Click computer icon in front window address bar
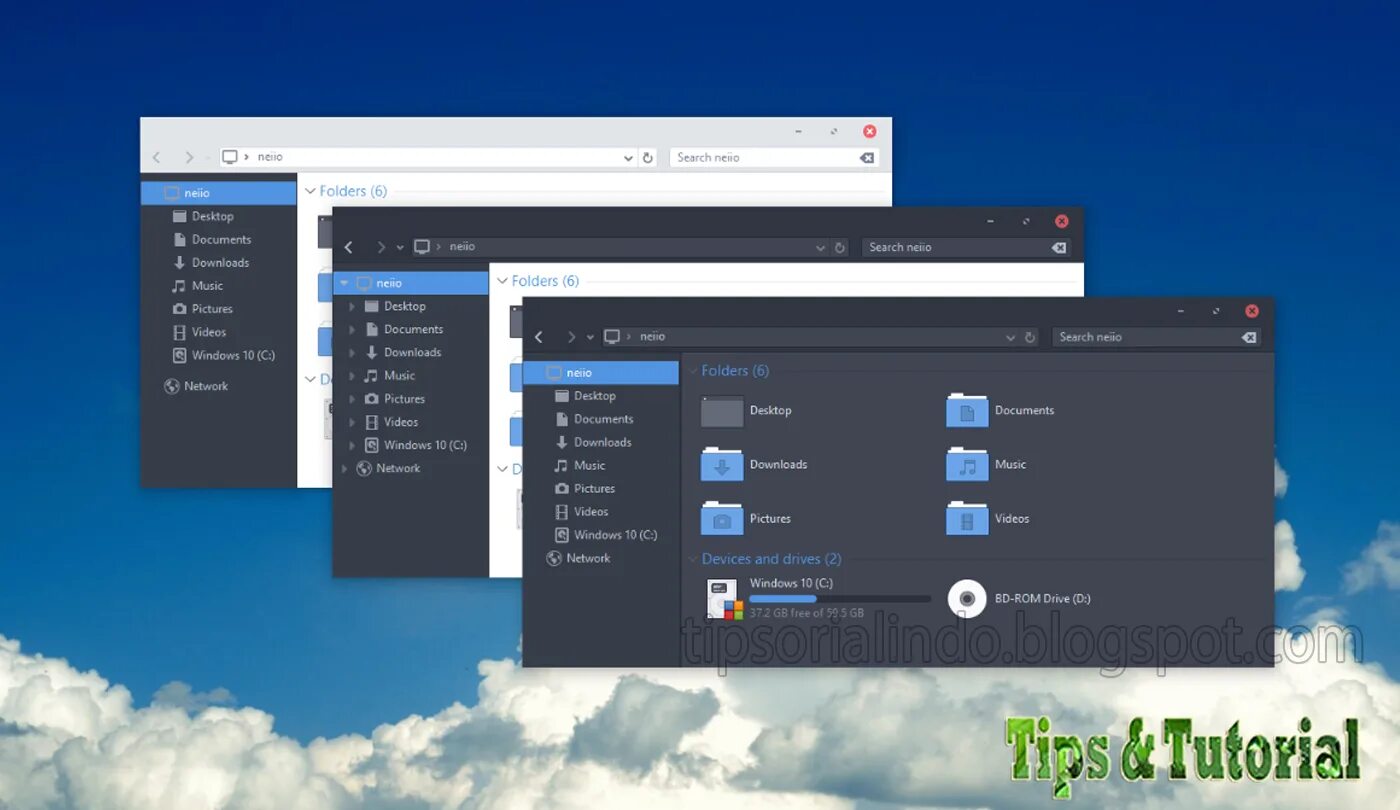 (612, 337)
